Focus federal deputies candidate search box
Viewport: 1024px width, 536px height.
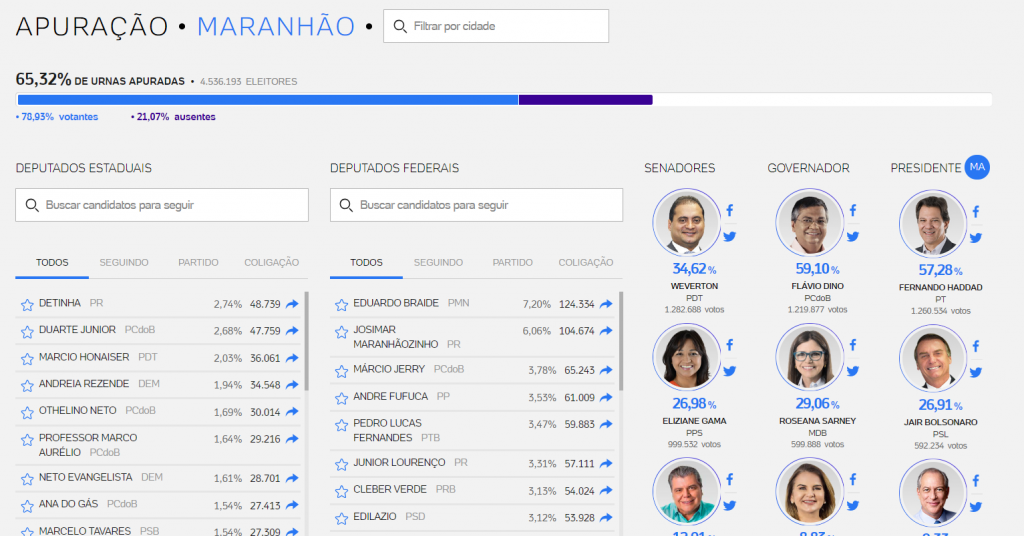(x=476, y=205)
